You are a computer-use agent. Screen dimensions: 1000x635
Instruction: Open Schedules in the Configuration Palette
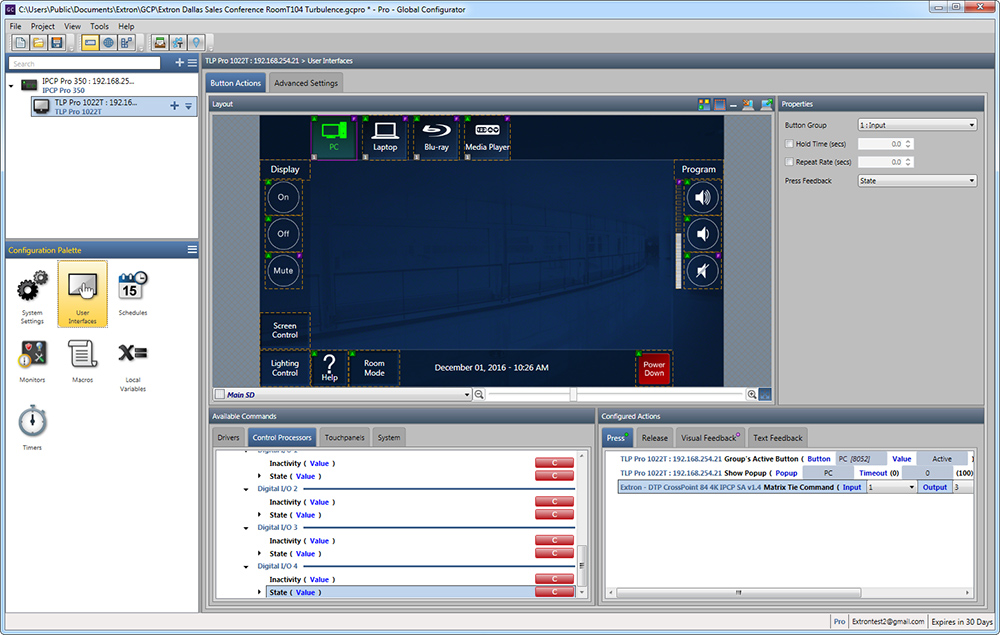pyautogui.click(x=133, y=294)
